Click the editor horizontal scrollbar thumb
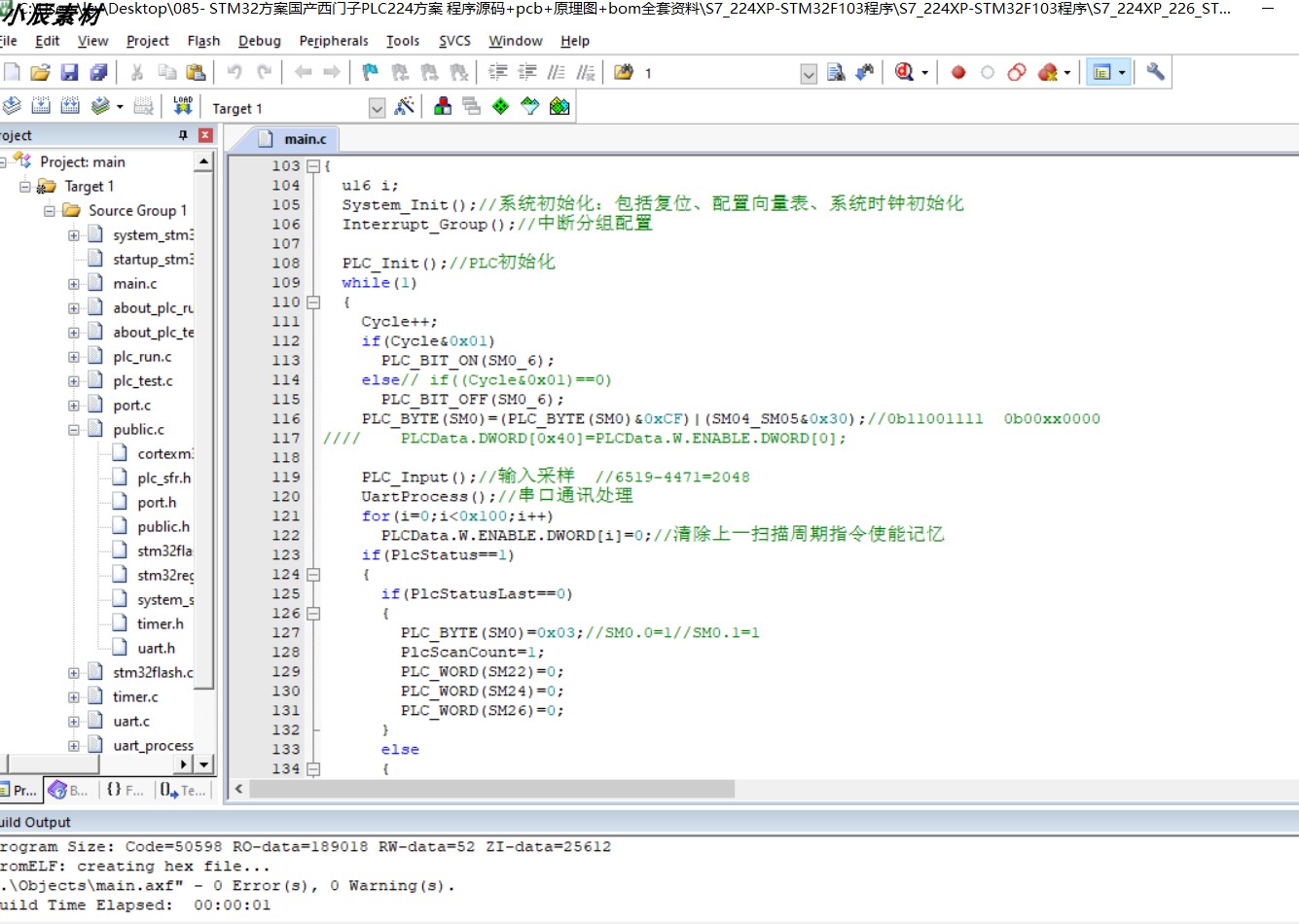The image size is (1299, 924). click(491, 789)
